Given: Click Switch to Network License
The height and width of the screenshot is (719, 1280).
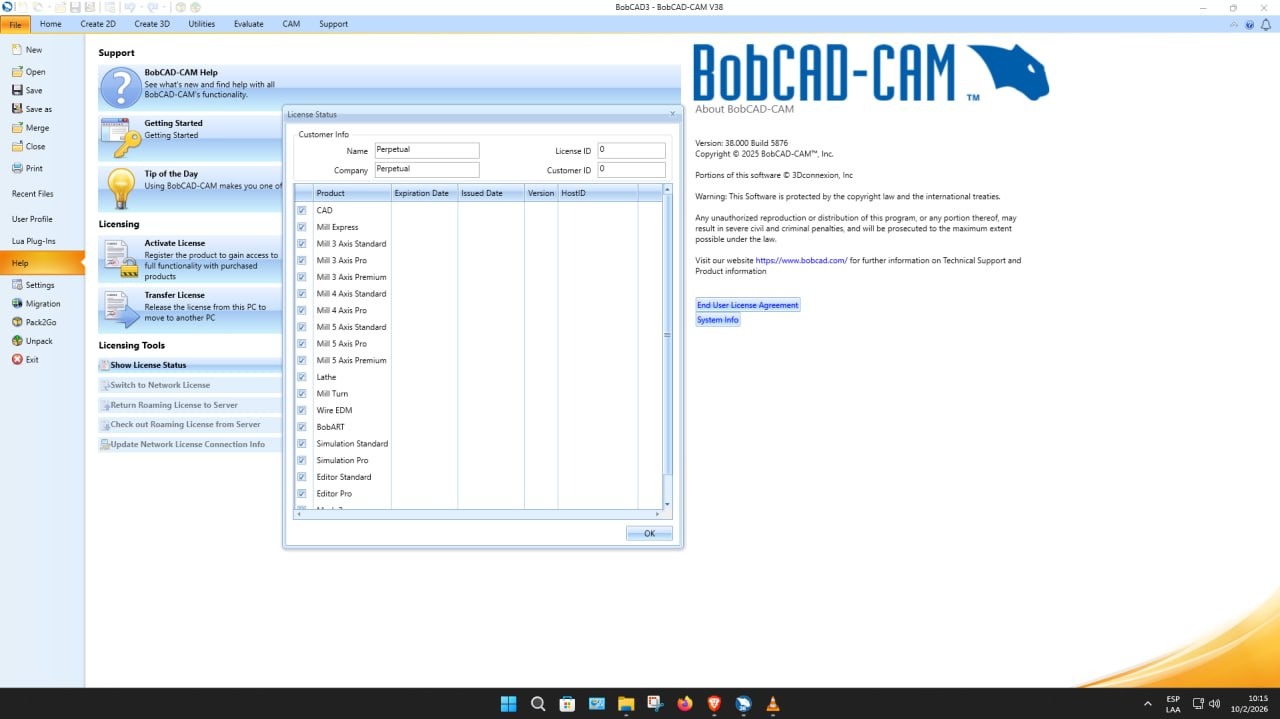Looking at the screenshot, I should coord(190,385).
